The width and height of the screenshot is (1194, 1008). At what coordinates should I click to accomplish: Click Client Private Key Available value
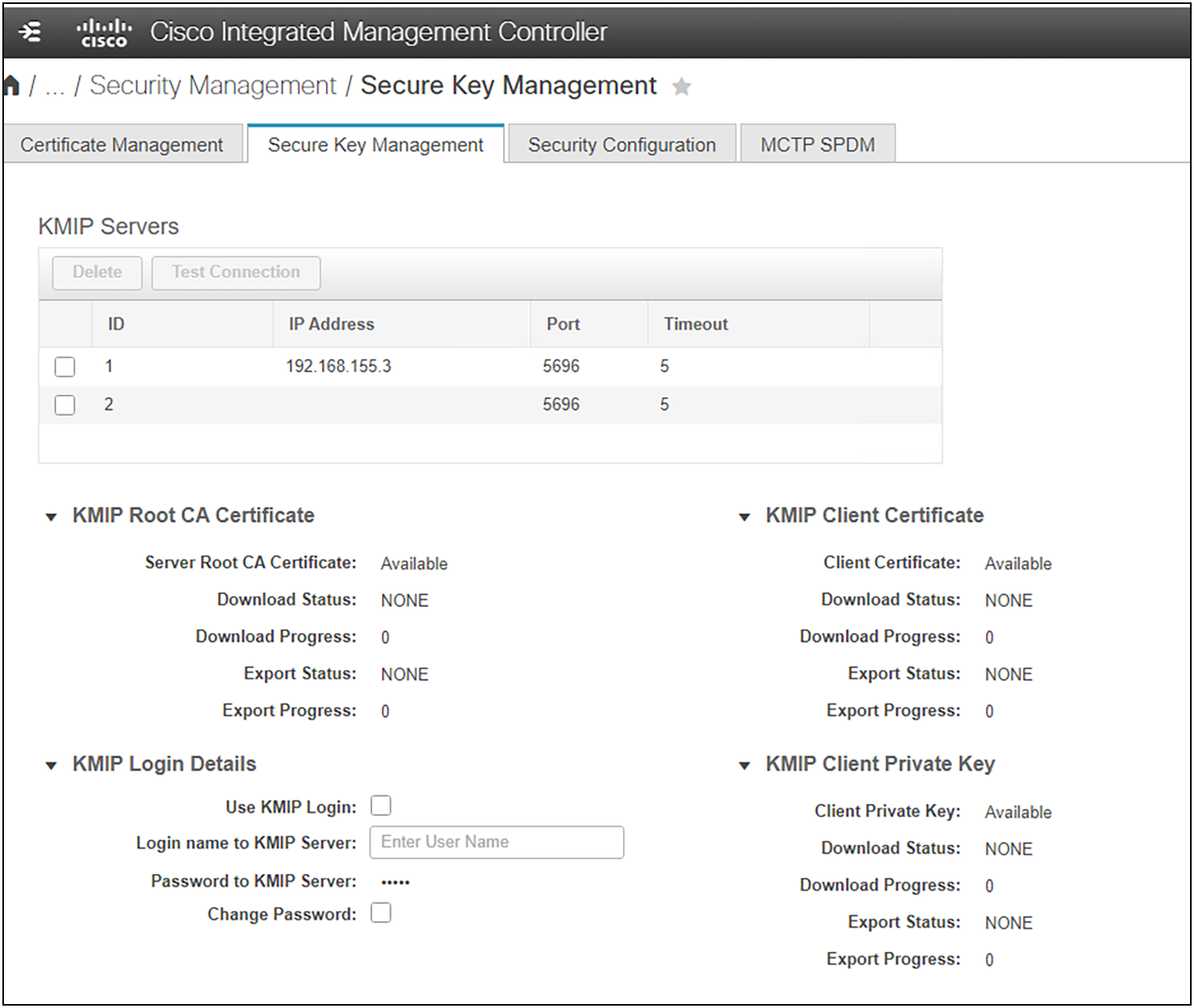point(1018,812)
